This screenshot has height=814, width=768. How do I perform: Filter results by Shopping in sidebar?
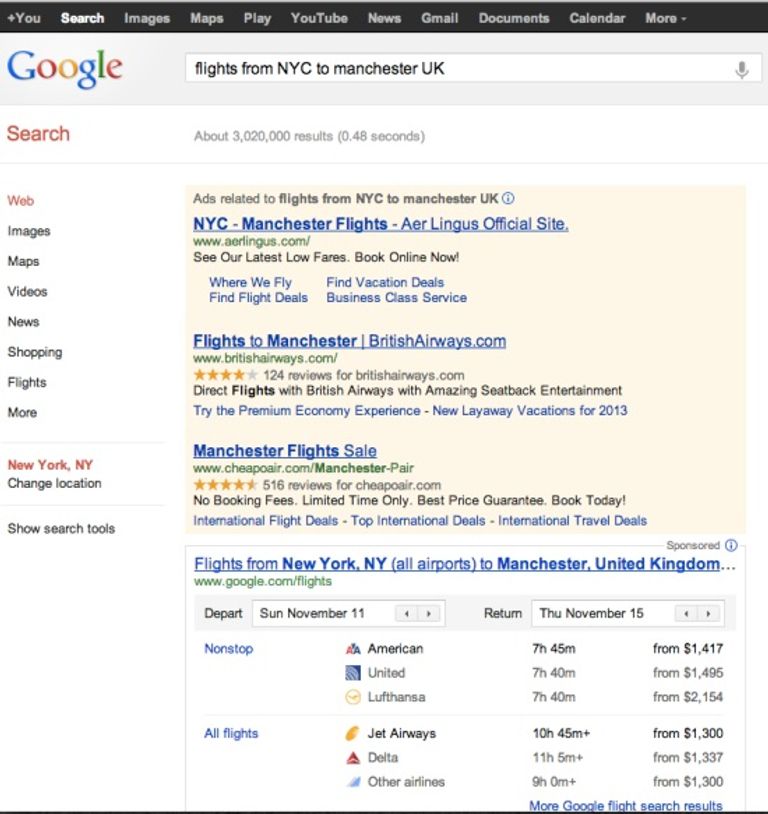click(x=35, y=352)
